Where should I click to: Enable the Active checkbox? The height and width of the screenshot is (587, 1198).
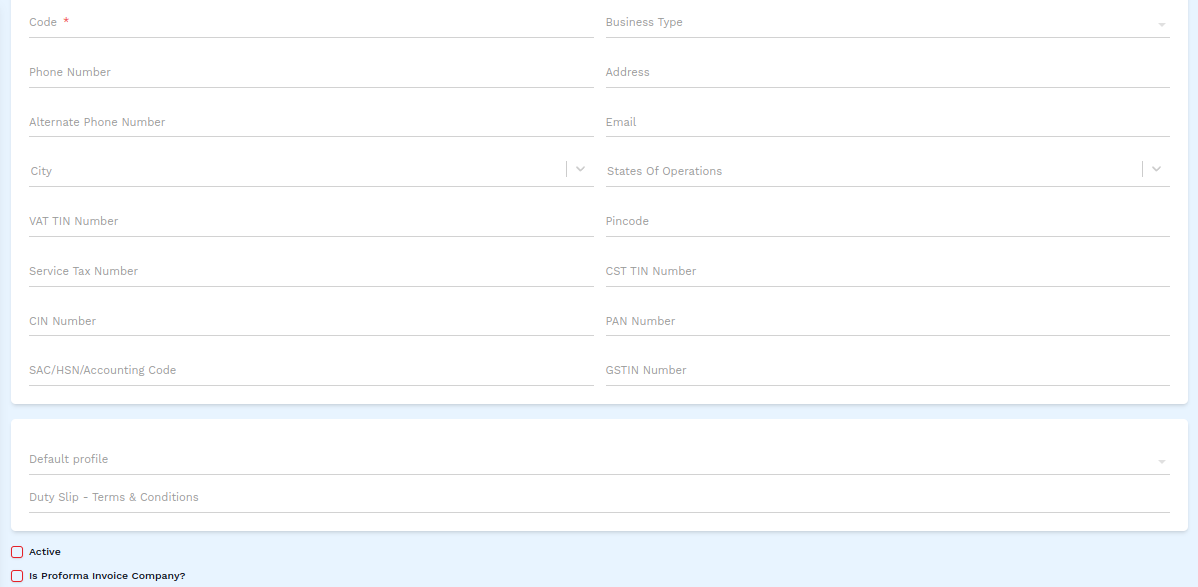(x=17, y=552)
